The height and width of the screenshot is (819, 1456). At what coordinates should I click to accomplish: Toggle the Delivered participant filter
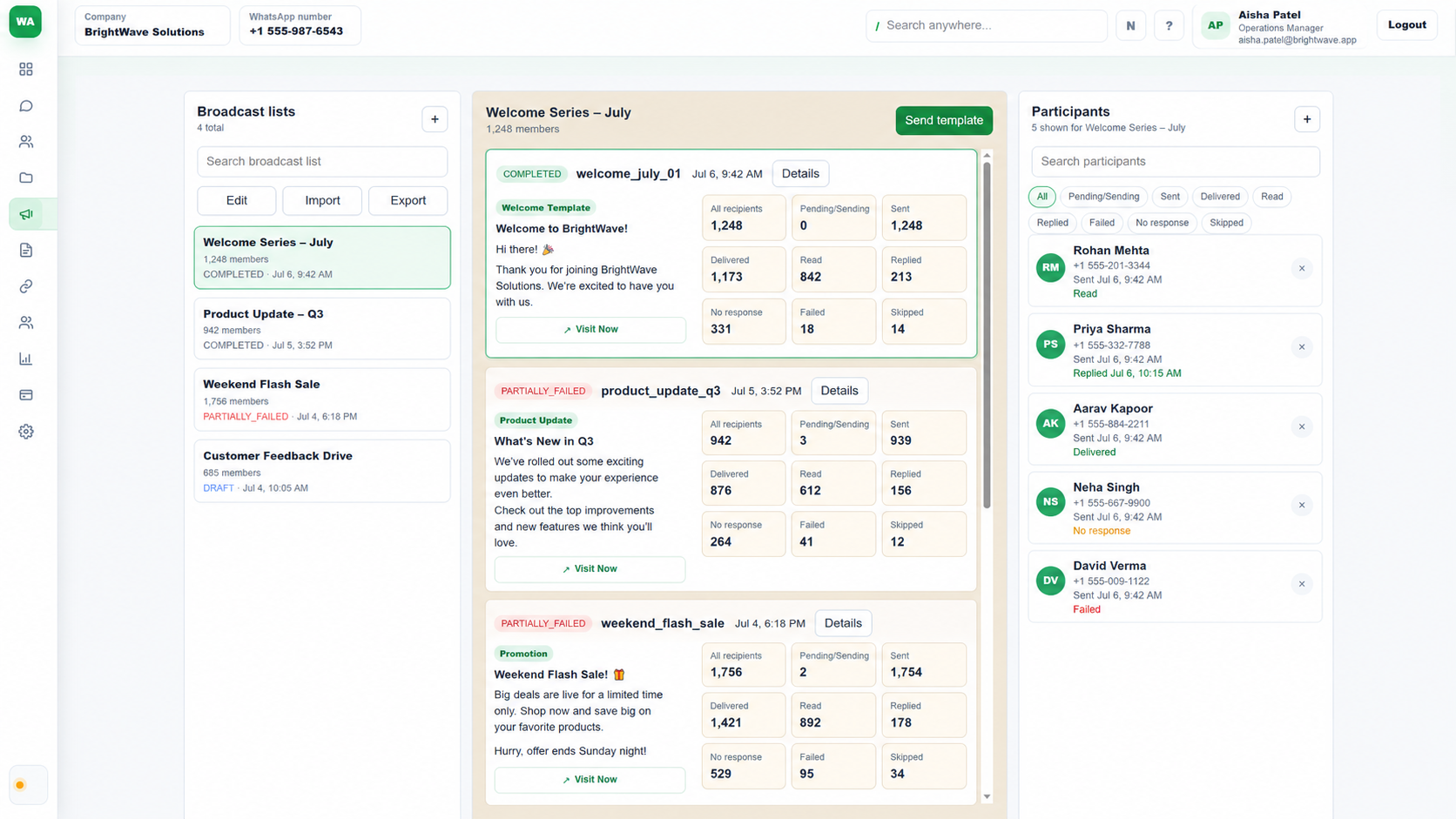pos(1220,197)
